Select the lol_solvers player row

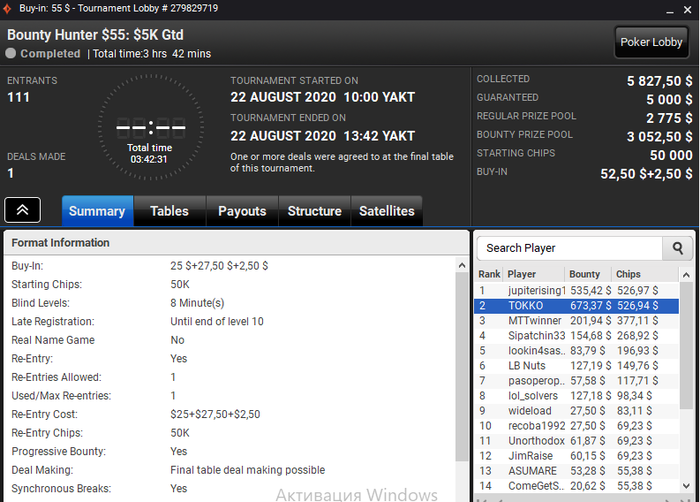[577, 396]
